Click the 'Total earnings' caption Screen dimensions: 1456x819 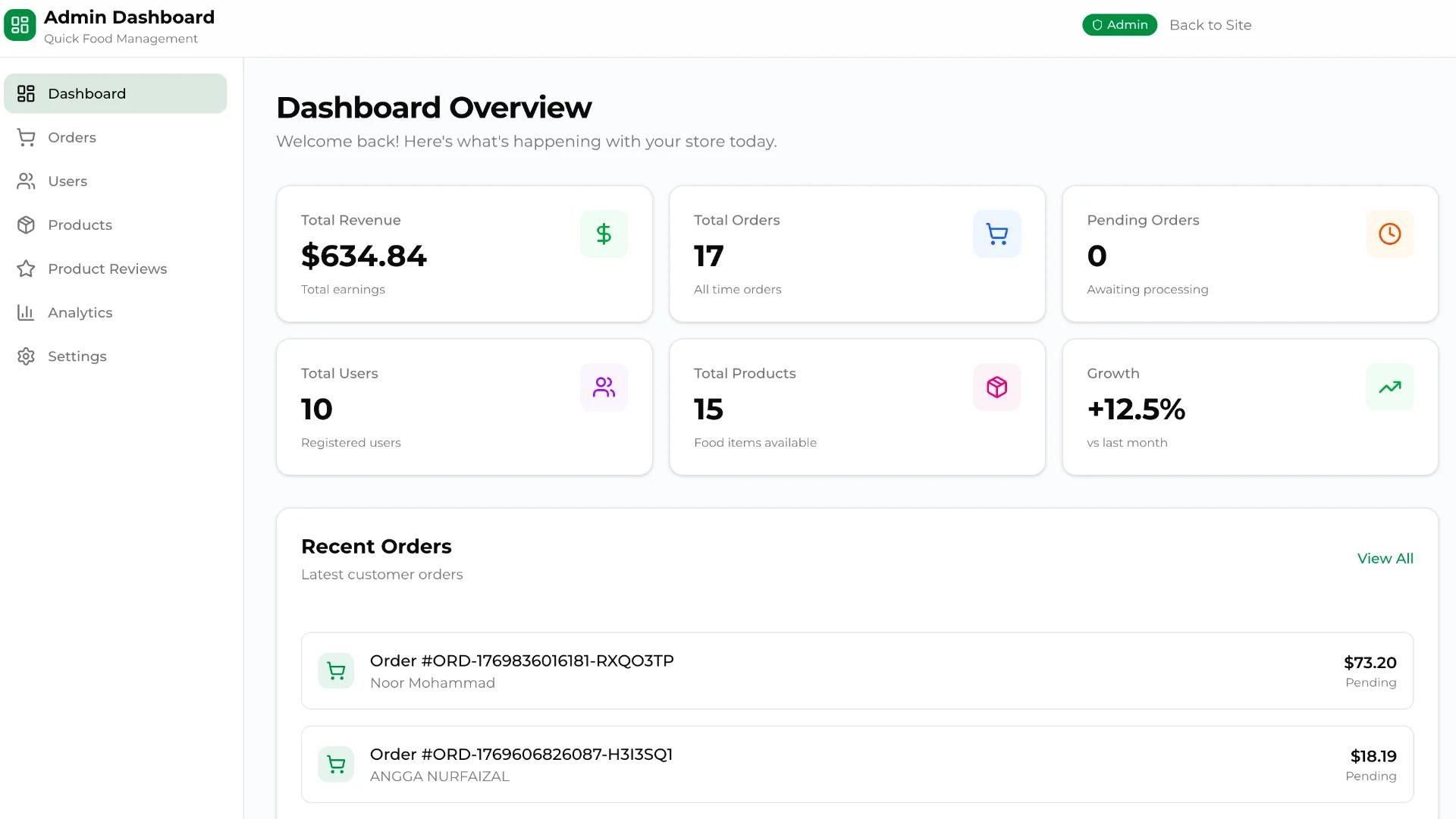[343, 289]
